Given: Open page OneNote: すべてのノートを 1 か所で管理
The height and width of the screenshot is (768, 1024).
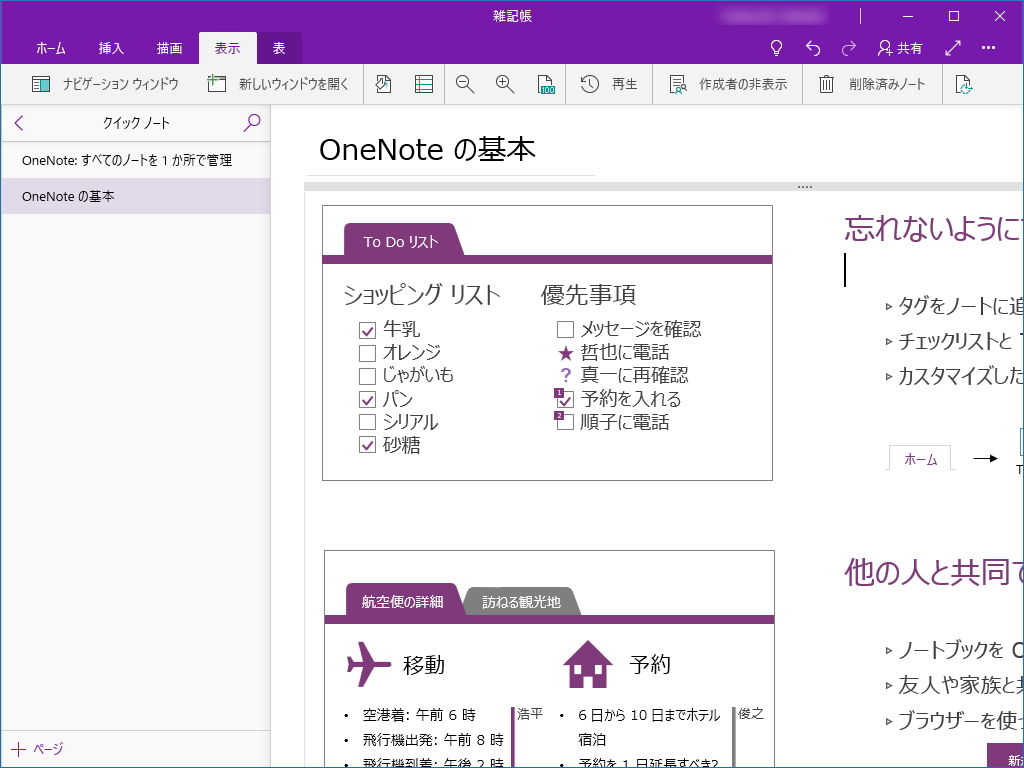Looking at the screenshot, I should 136,160.
